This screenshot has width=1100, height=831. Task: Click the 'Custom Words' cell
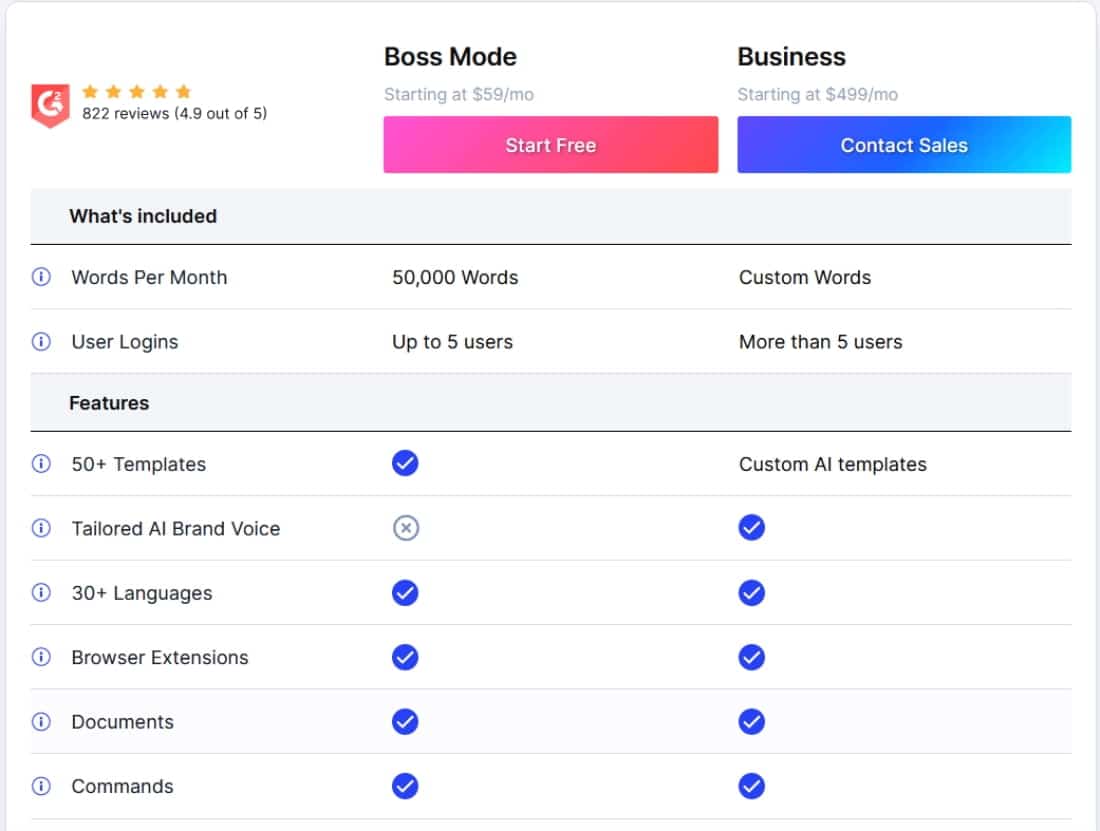pyautogui.click(x=805, y=278)
